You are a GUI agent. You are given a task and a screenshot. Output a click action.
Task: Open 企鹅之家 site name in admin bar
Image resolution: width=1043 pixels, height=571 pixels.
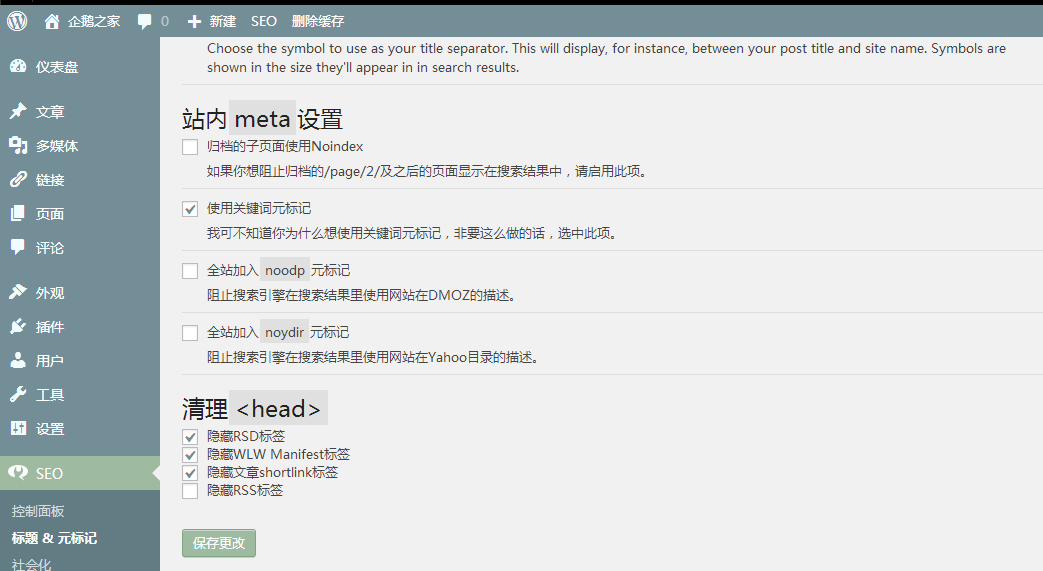pos(94,21)
